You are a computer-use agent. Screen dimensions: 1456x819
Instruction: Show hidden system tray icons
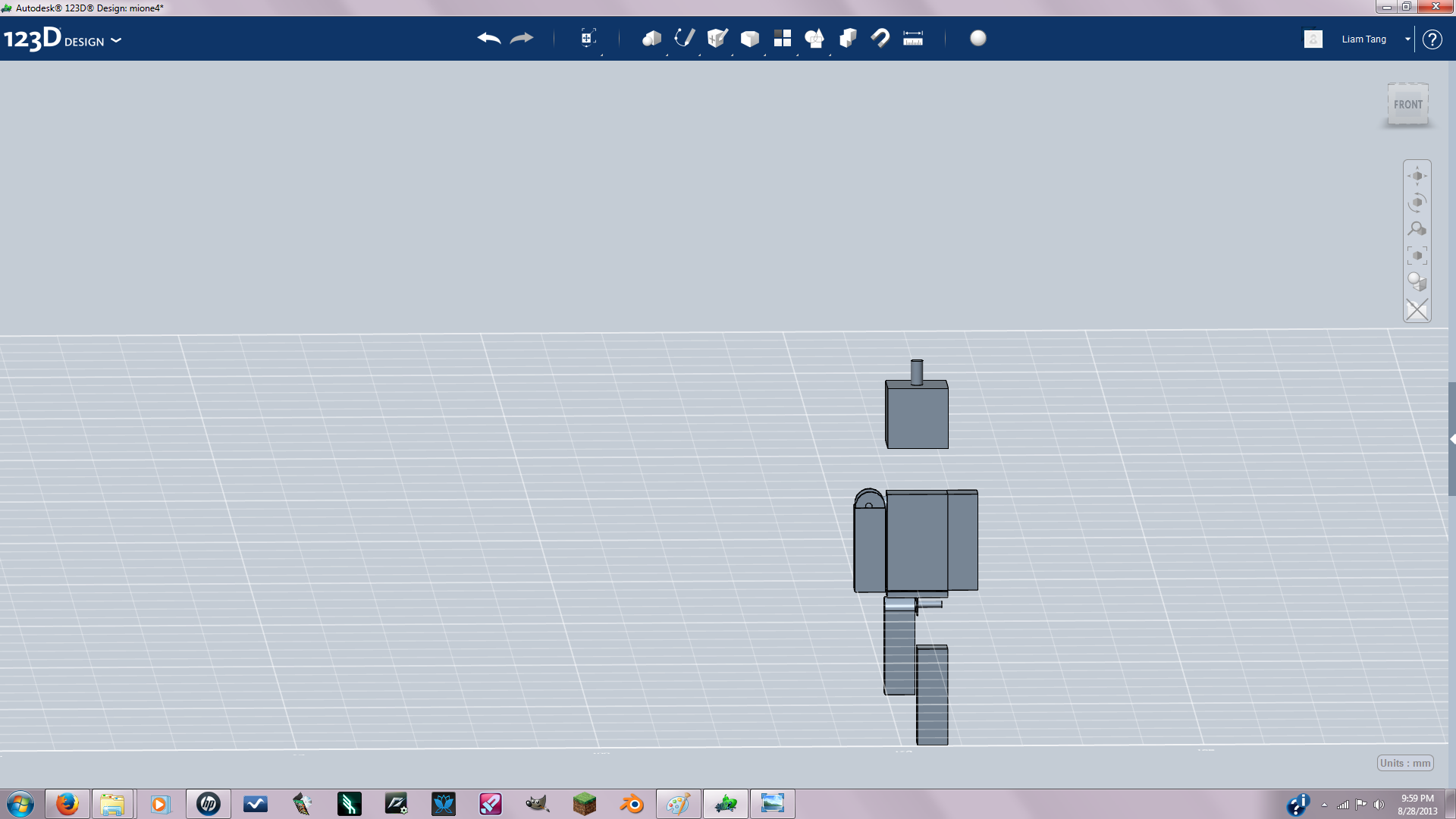[1324, 805]
